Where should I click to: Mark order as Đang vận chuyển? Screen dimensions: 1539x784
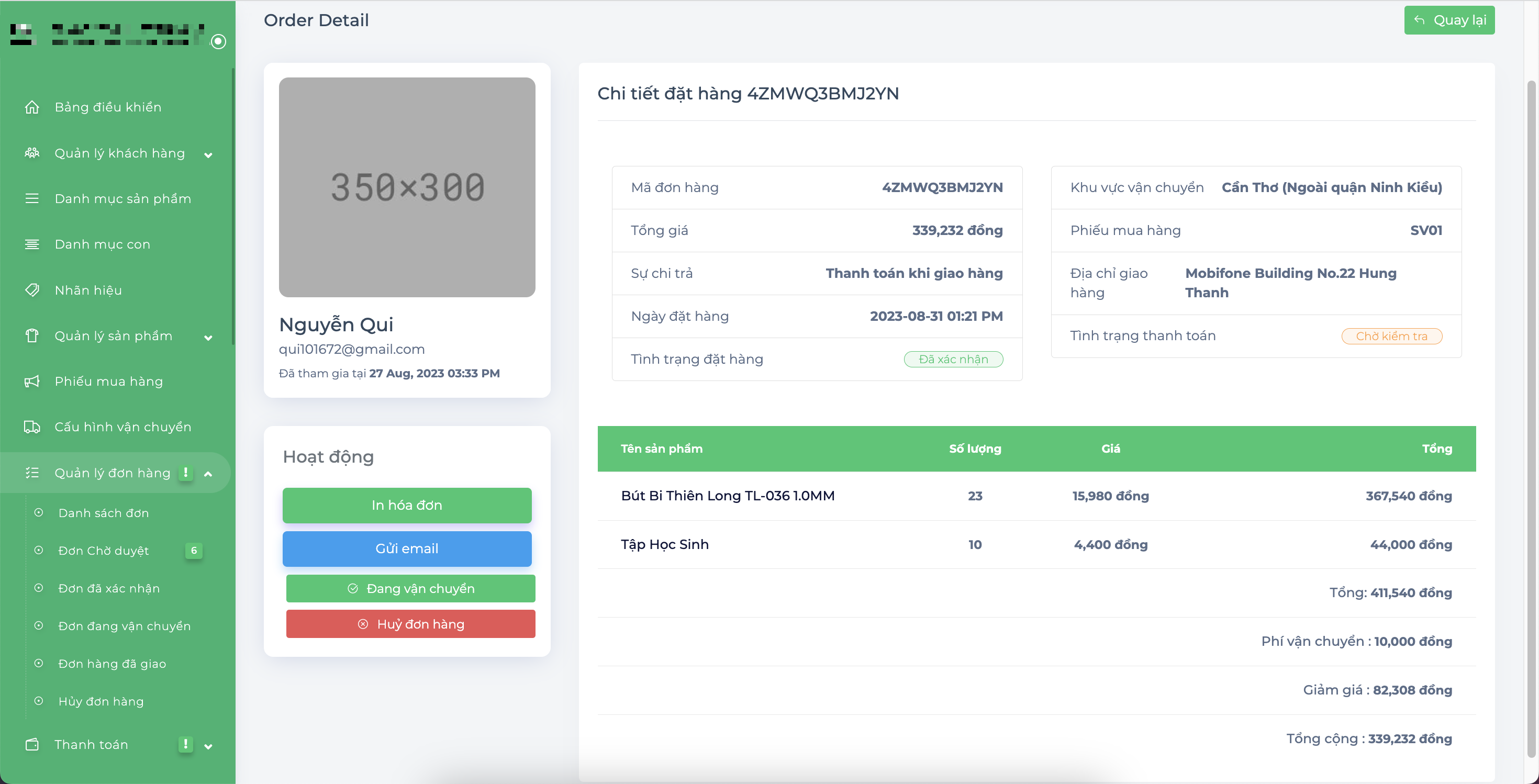pyautogui.click(x=410, y=588)
